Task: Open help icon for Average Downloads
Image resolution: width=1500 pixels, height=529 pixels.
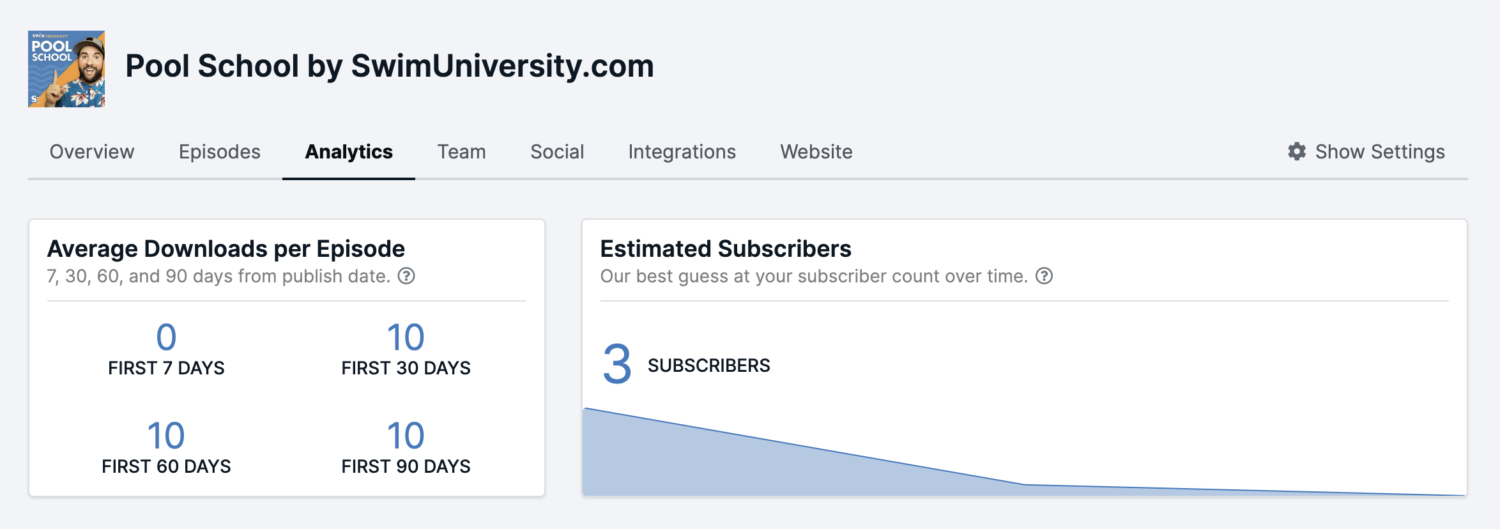Action: (x=406, y=276)
